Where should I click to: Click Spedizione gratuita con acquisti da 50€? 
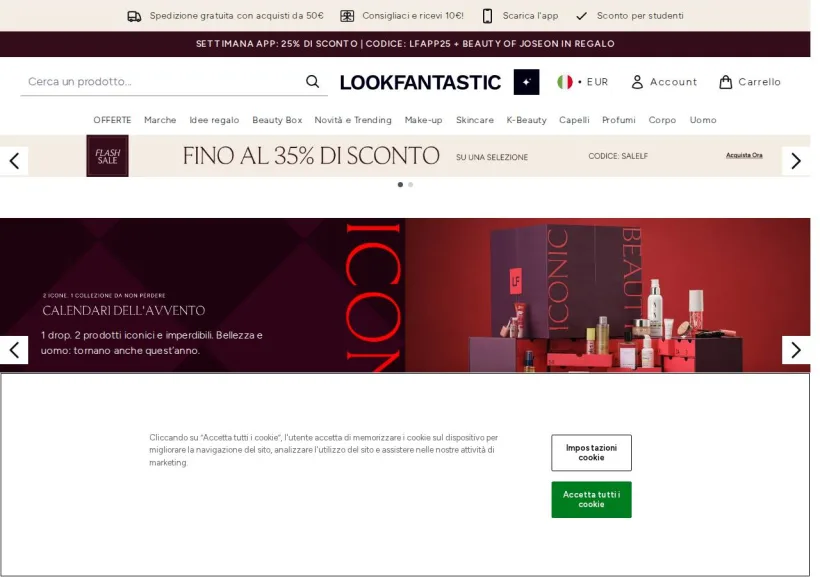pyautogui.click(x=236, y=16)
